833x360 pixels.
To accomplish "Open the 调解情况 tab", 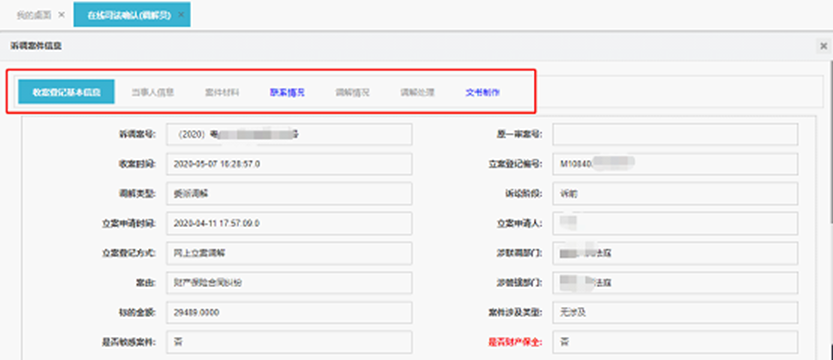I will click(x=352, y=92).
